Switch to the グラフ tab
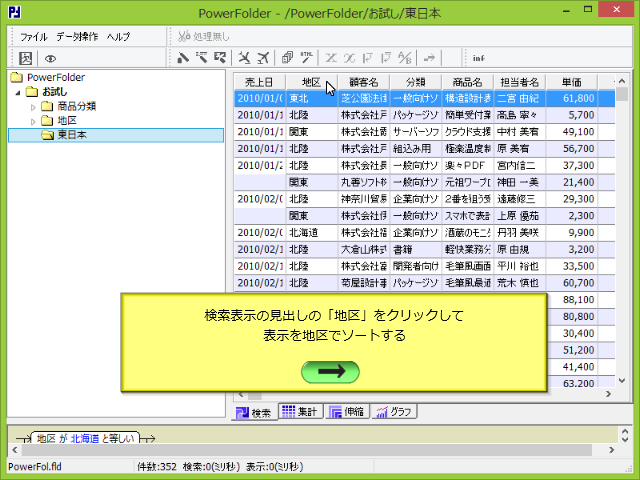Screen dimensions: 640x480 pyautogui.click(x=394, y=411)
